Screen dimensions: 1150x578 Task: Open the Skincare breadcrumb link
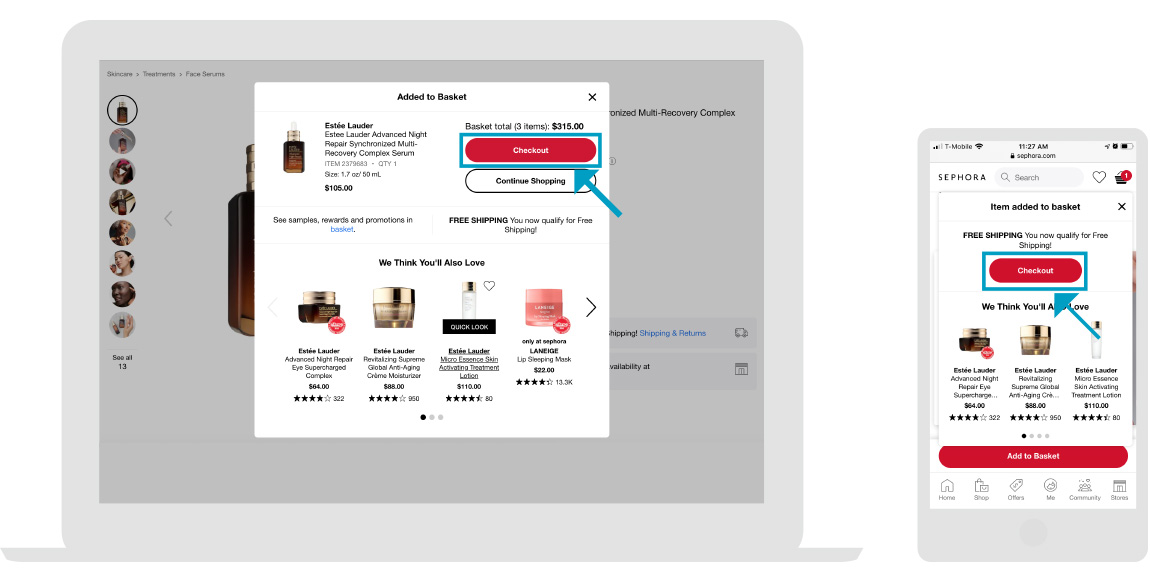coord(120,74)
